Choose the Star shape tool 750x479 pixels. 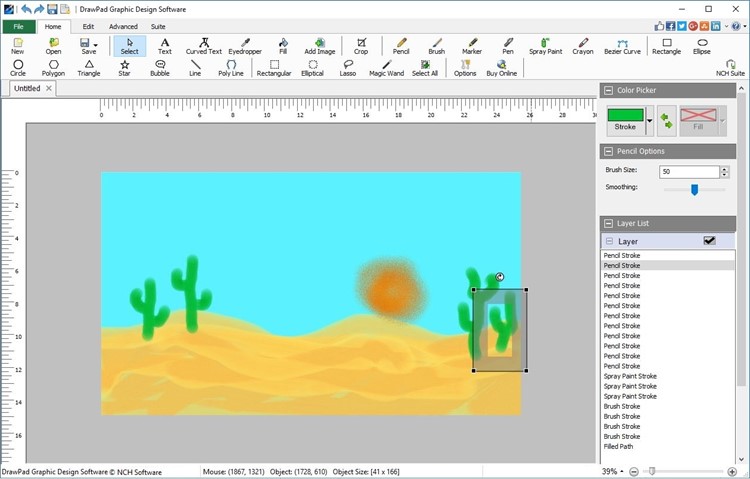click(124, 68)
